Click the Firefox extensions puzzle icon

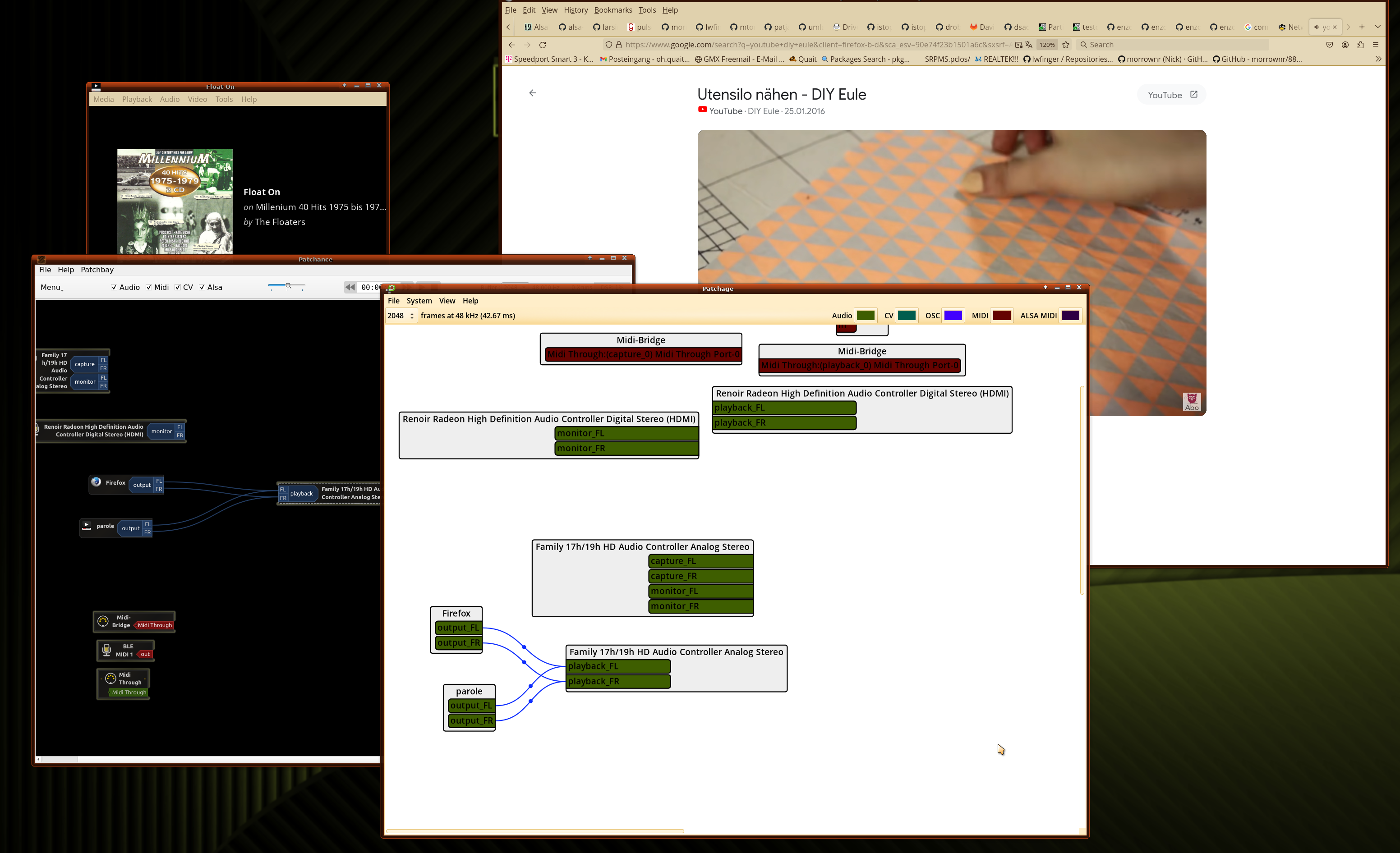point(1360,45)
